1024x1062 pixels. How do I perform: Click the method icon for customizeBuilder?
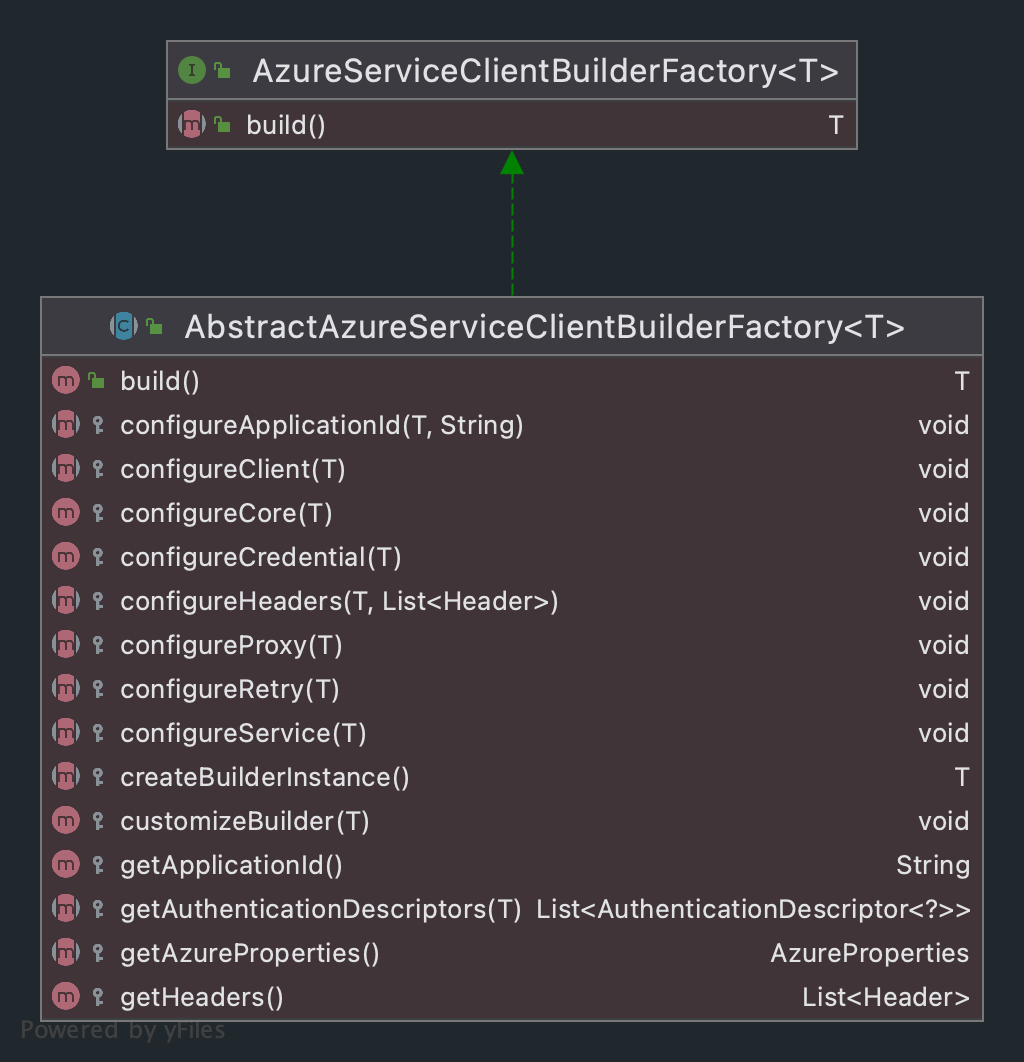[66, 821]
